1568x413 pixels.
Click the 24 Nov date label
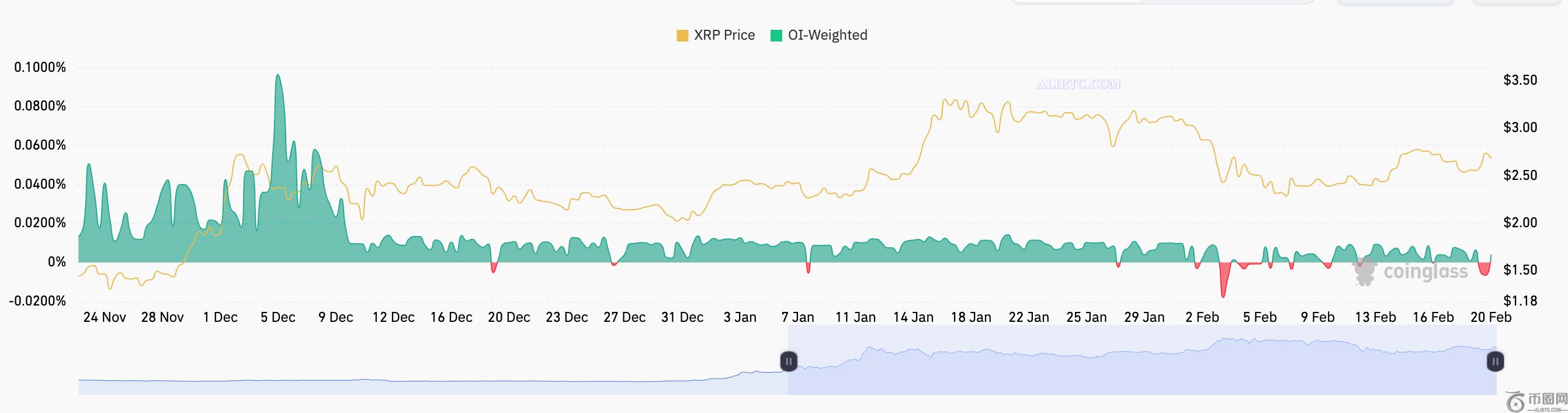pos(104,318)
